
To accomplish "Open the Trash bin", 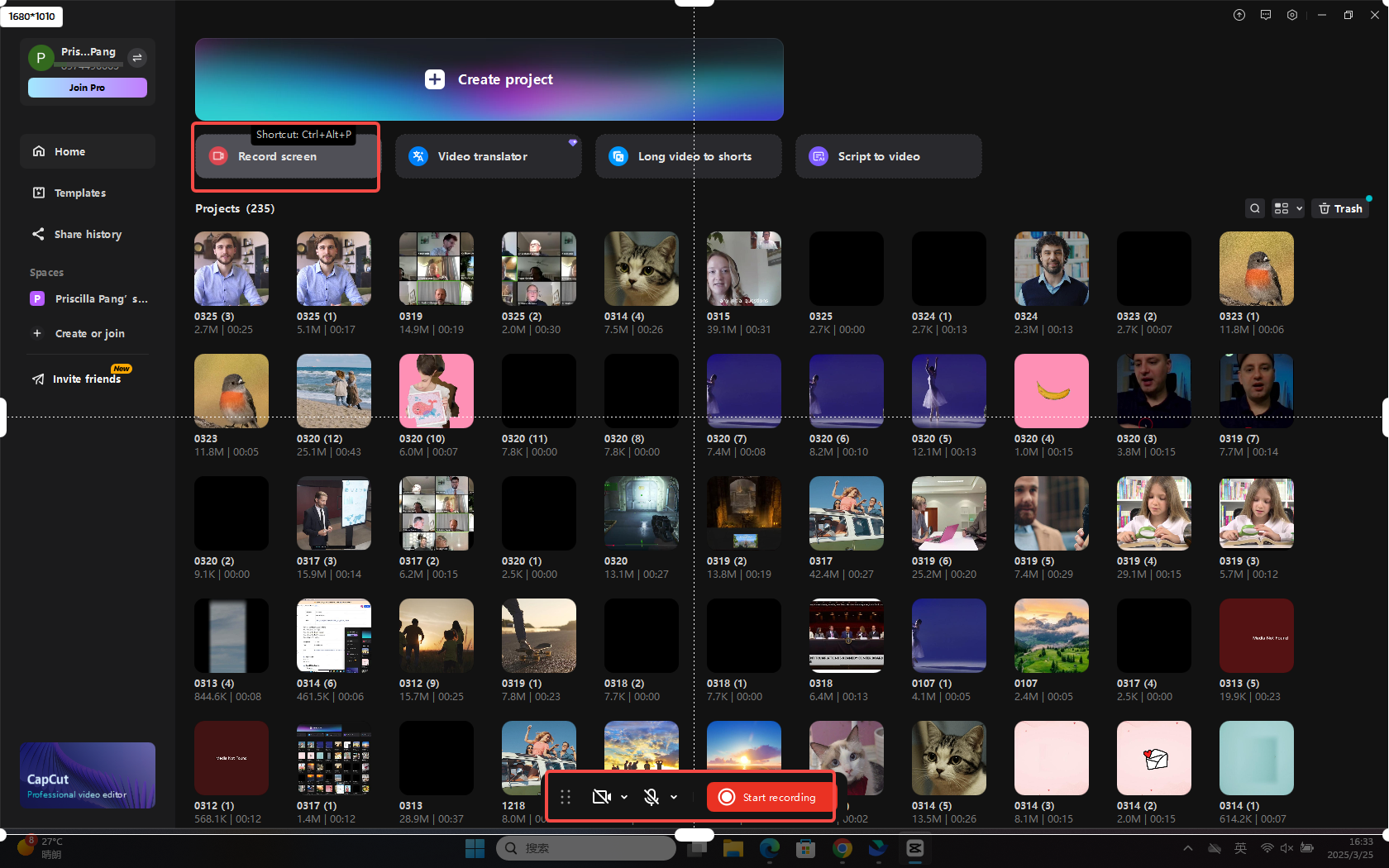I will (x=1340, y=208).
